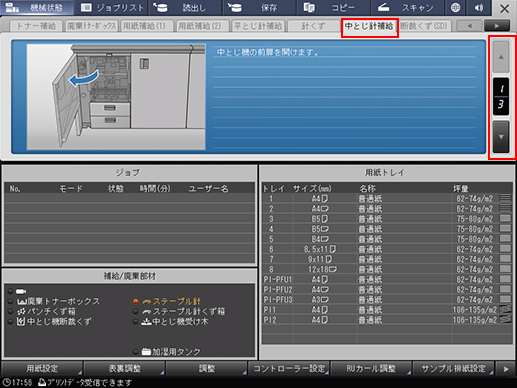Go to next instruction page (down arrow)
Image resolution: width=517 pixels, height=388 pixels.
[x=501, y=137]
